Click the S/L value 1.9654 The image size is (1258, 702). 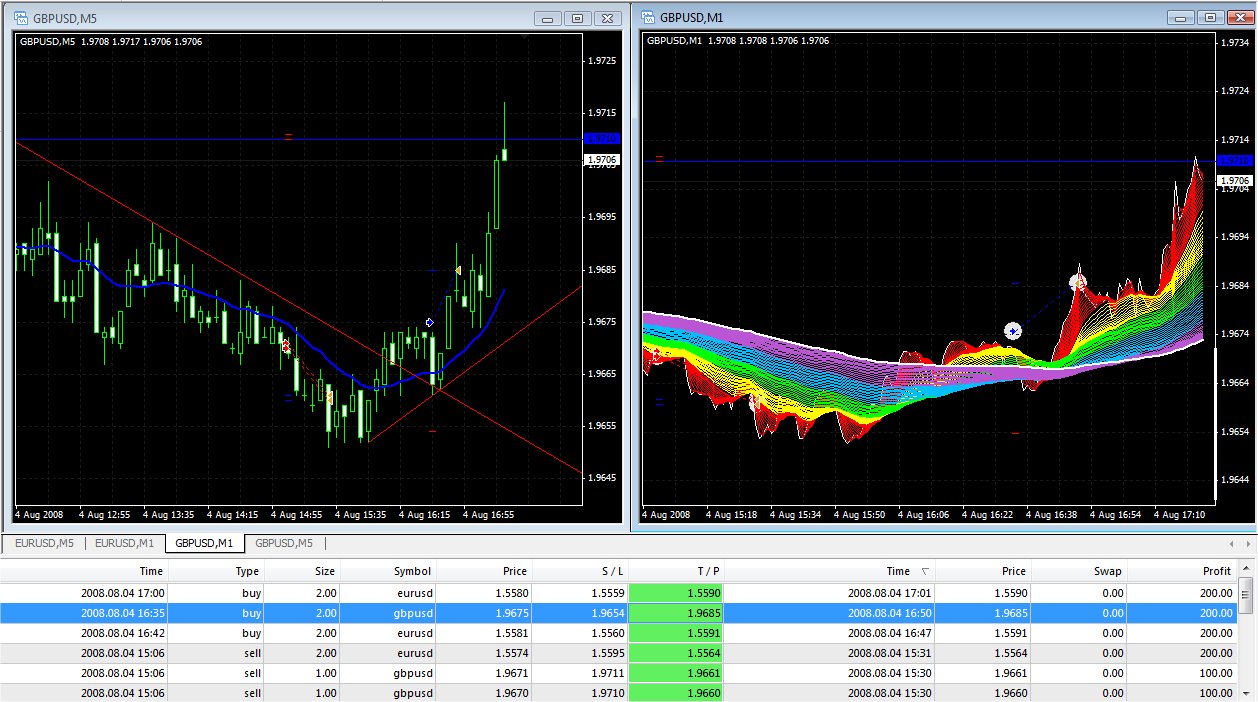coord(606,612)
